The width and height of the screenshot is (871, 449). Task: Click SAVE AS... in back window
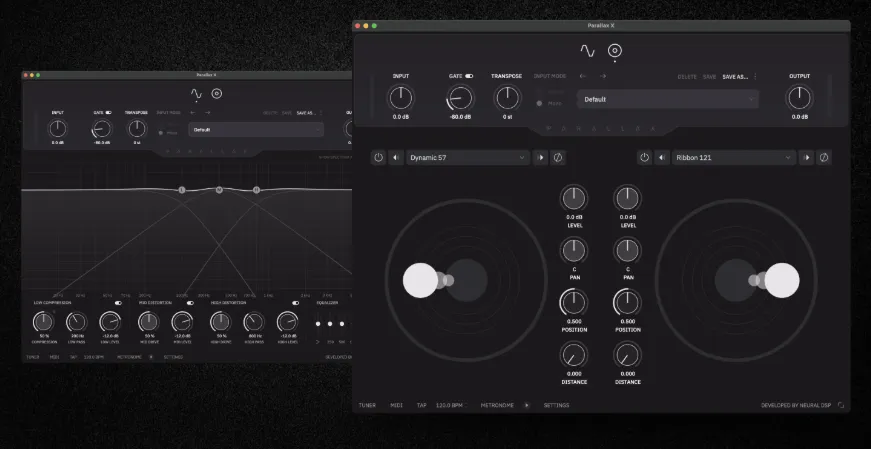tap(306, 113)
